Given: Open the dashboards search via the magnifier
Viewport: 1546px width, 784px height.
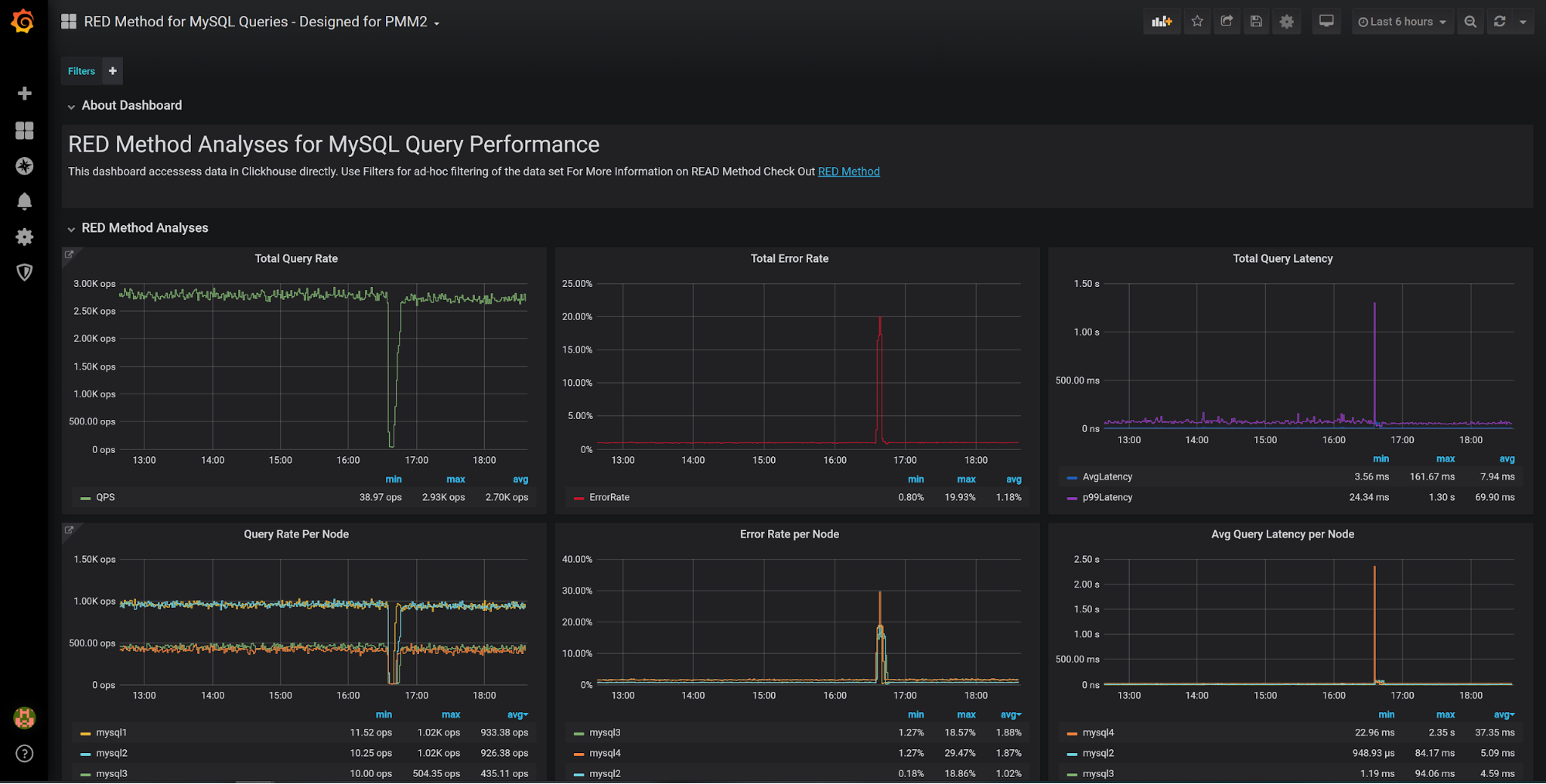Looking at the screenshot, I should tap(1470, 21).
